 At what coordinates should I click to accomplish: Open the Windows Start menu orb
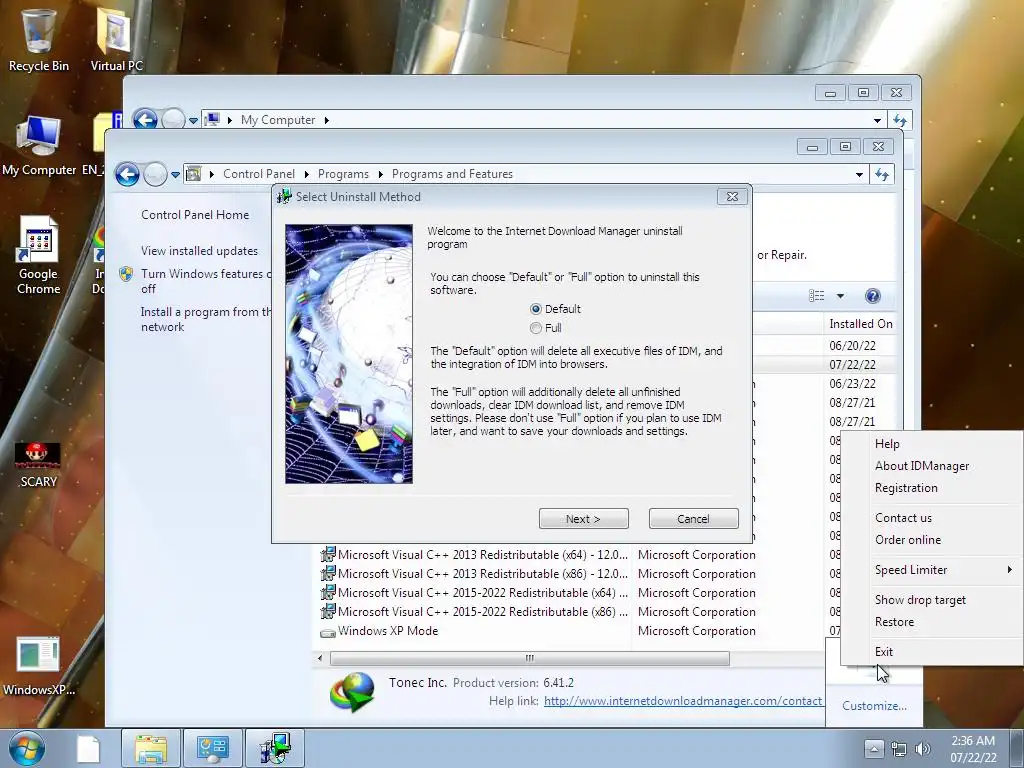click(26, 748)
